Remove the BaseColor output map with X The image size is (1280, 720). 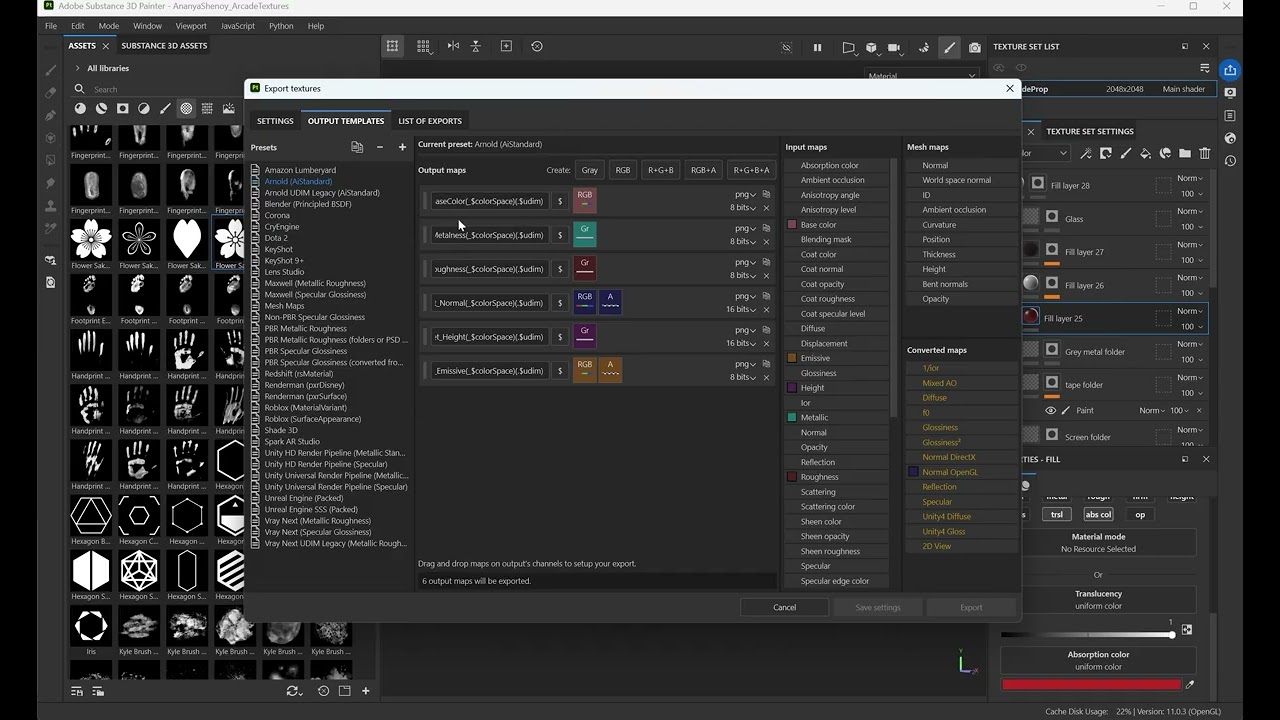pyautogui.click(x=766, y=208)
